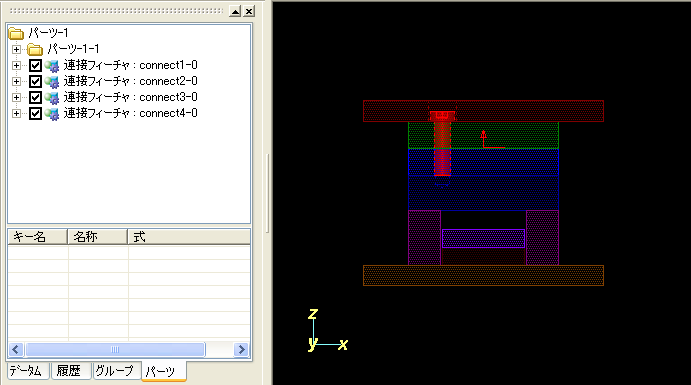Click the connect1-0 feature gear icon
Viewport: 691px width, 385px height.
[x=52, y=66]
